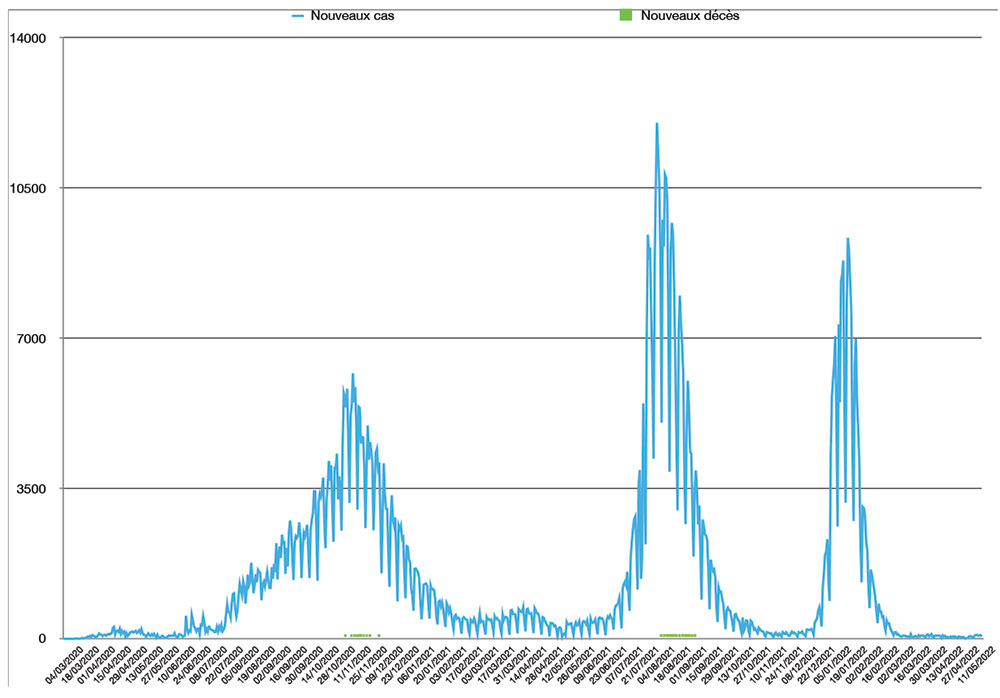Click the 3500 y-axis label
The width and height of the screenshot is (1000, 698).
[31, 488]
